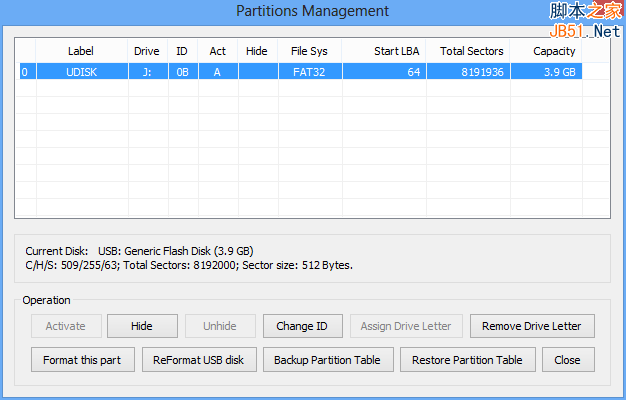Click the Act column header
Screen dimensions: 626x400
click(x=217, y=51)
